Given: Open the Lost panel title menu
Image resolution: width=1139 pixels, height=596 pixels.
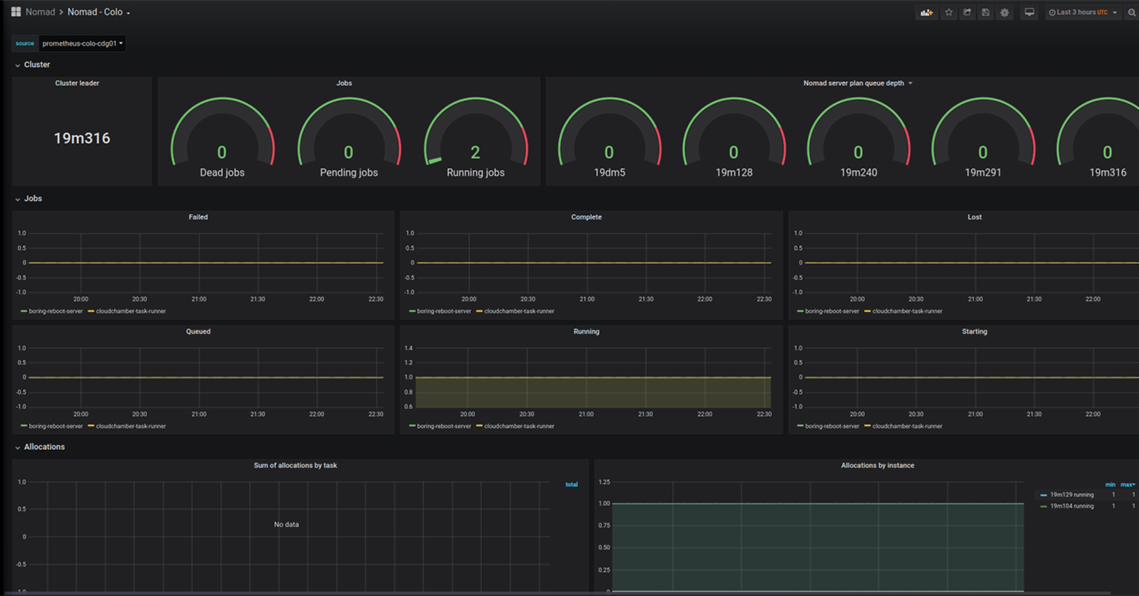Looking at the screenshot, I should [x=975, y=217].
